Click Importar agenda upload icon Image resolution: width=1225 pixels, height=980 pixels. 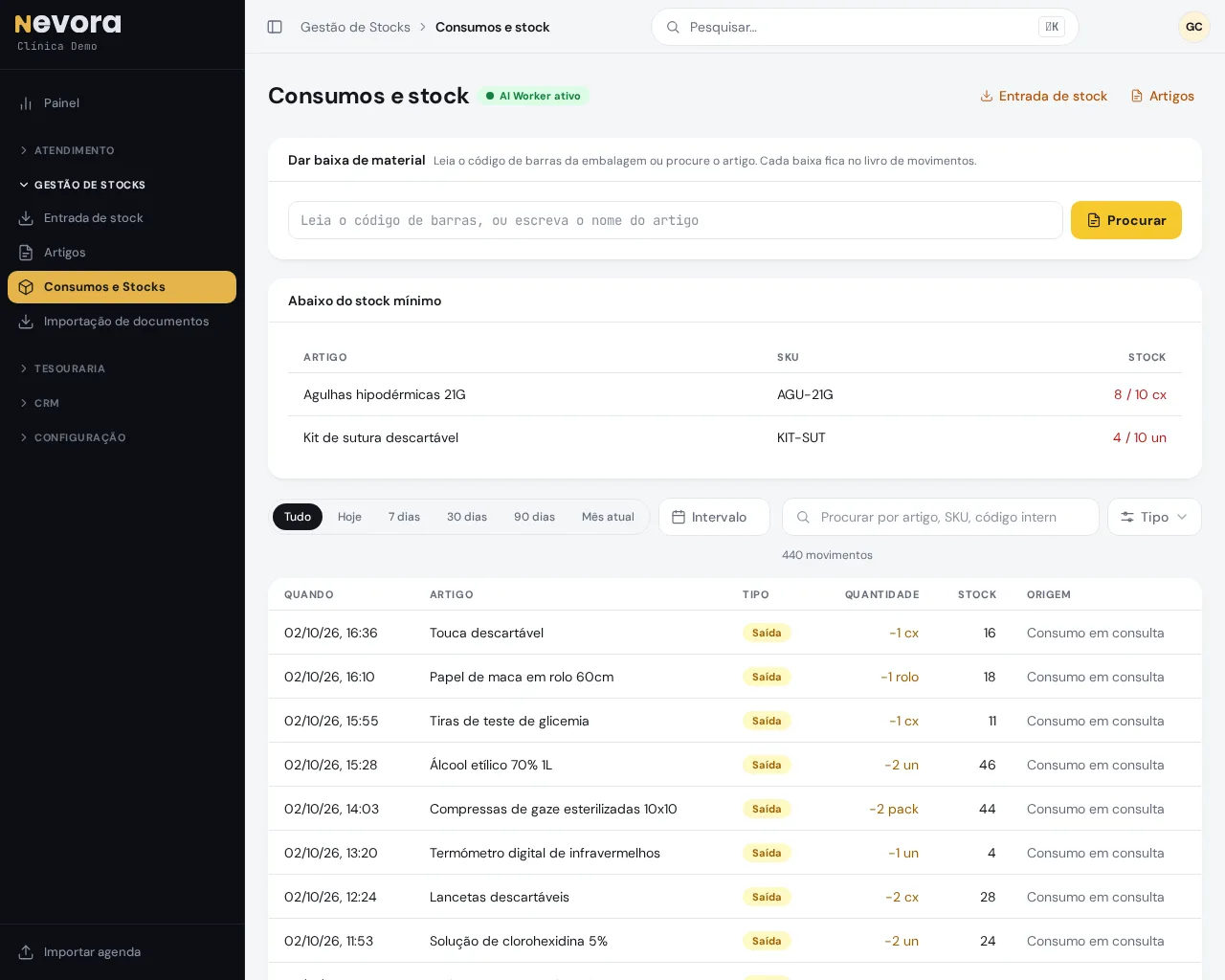click(26, 952)
